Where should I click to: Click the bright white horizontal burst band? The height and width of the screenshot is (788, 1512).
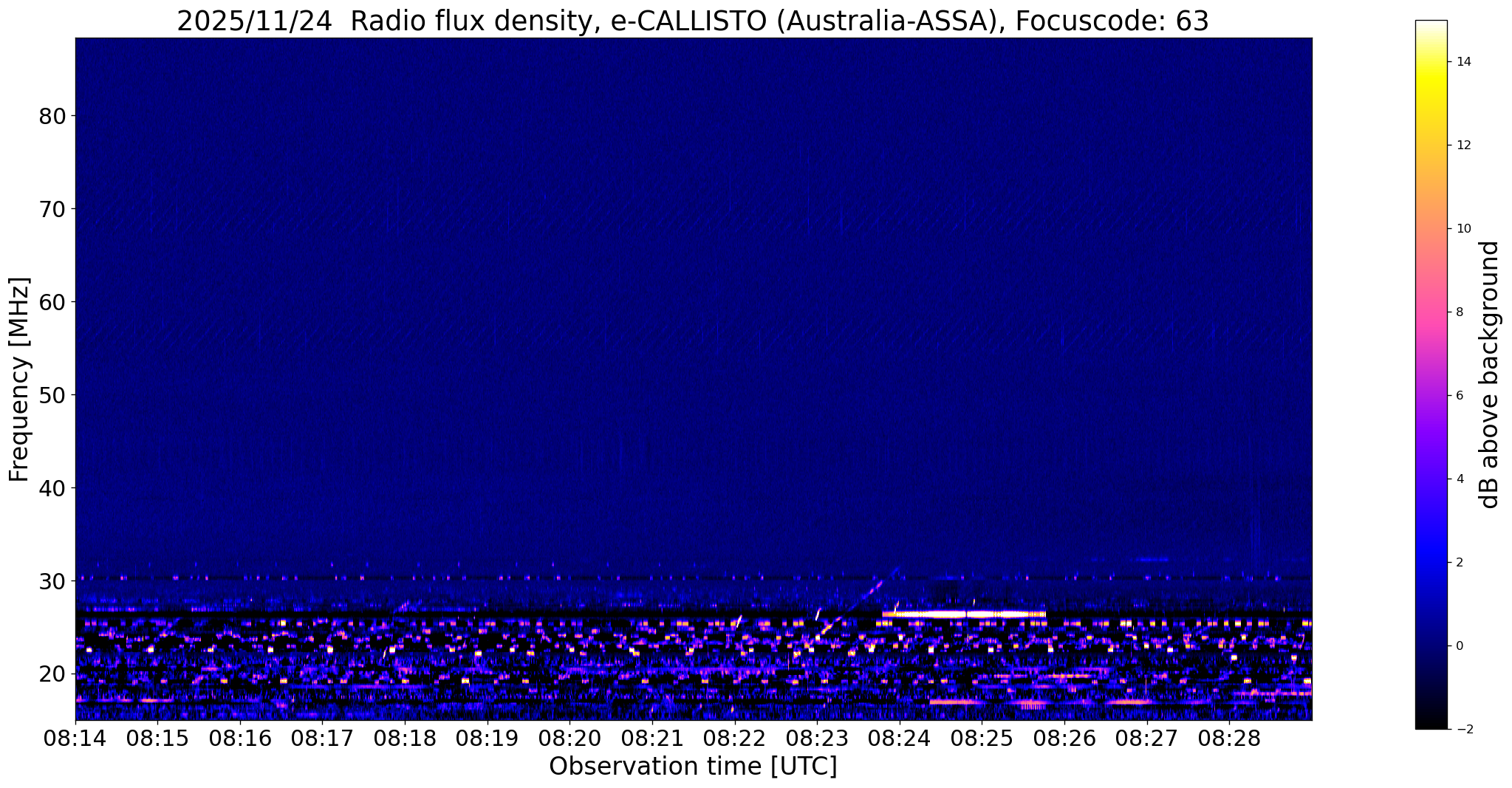(964, 614)
